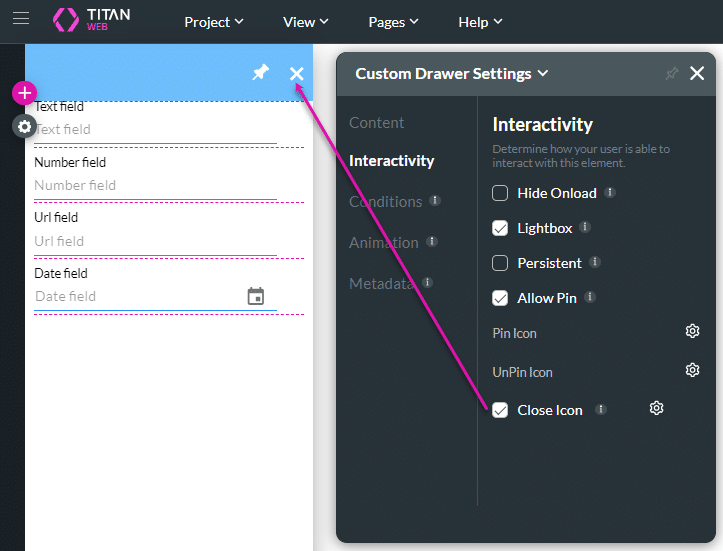Open the Project menu
723x551 pixels.
(x=213, y=22)
